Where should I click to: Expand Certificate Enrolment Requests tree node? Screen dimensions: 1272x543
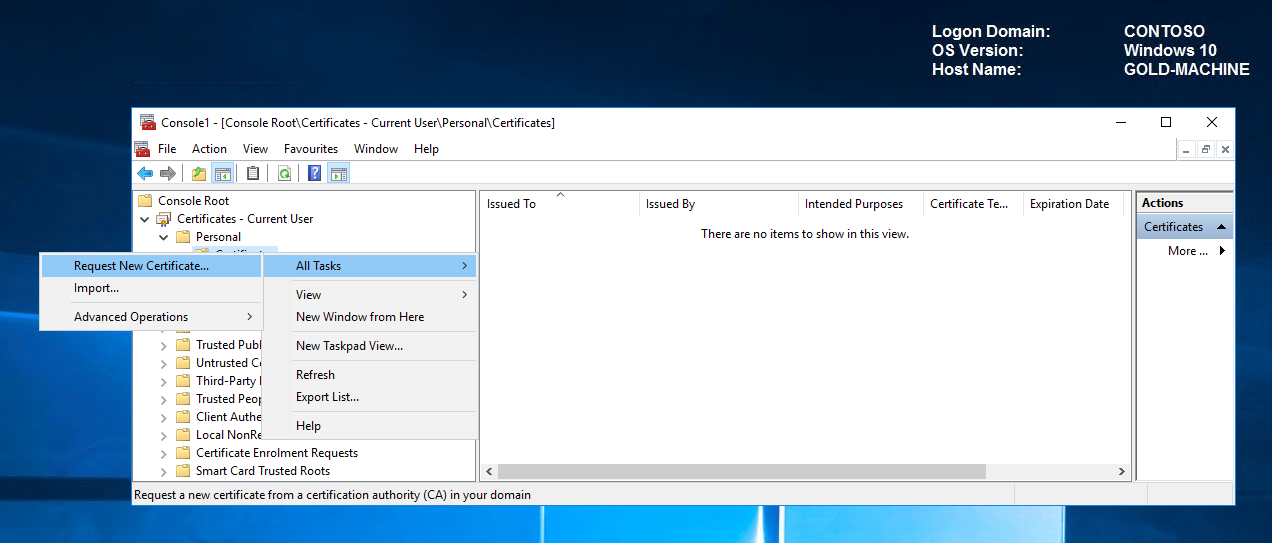pos(164,452)
